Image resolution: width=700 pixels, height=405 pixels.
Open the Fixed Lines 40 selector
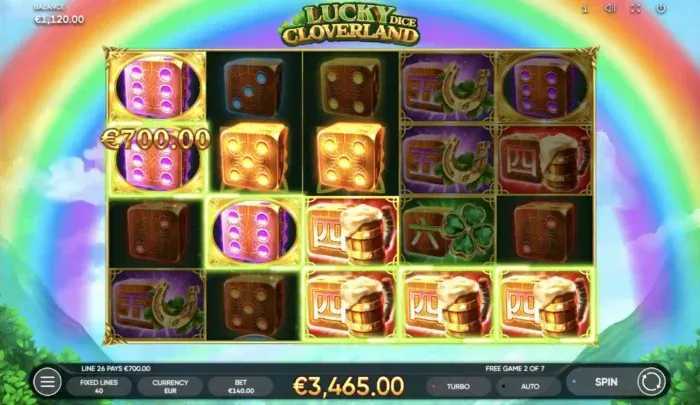pos(99,386)
